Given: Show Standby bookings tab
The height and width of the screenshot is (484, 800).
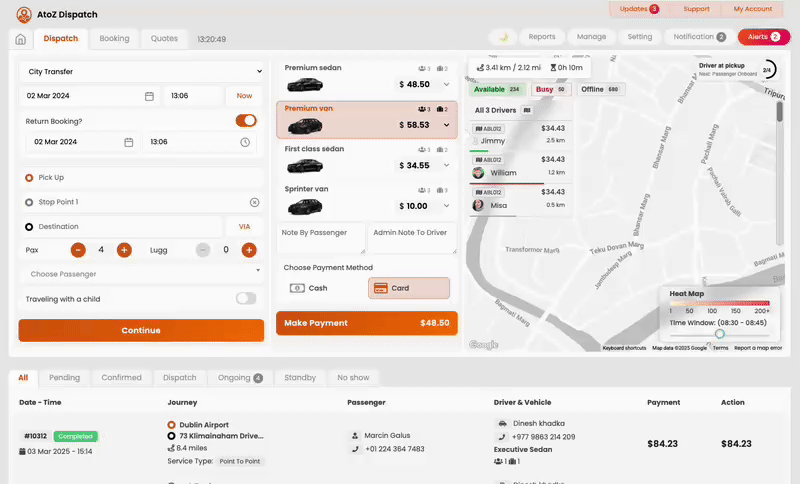Looking at the screenshot, I should [300, 378].
